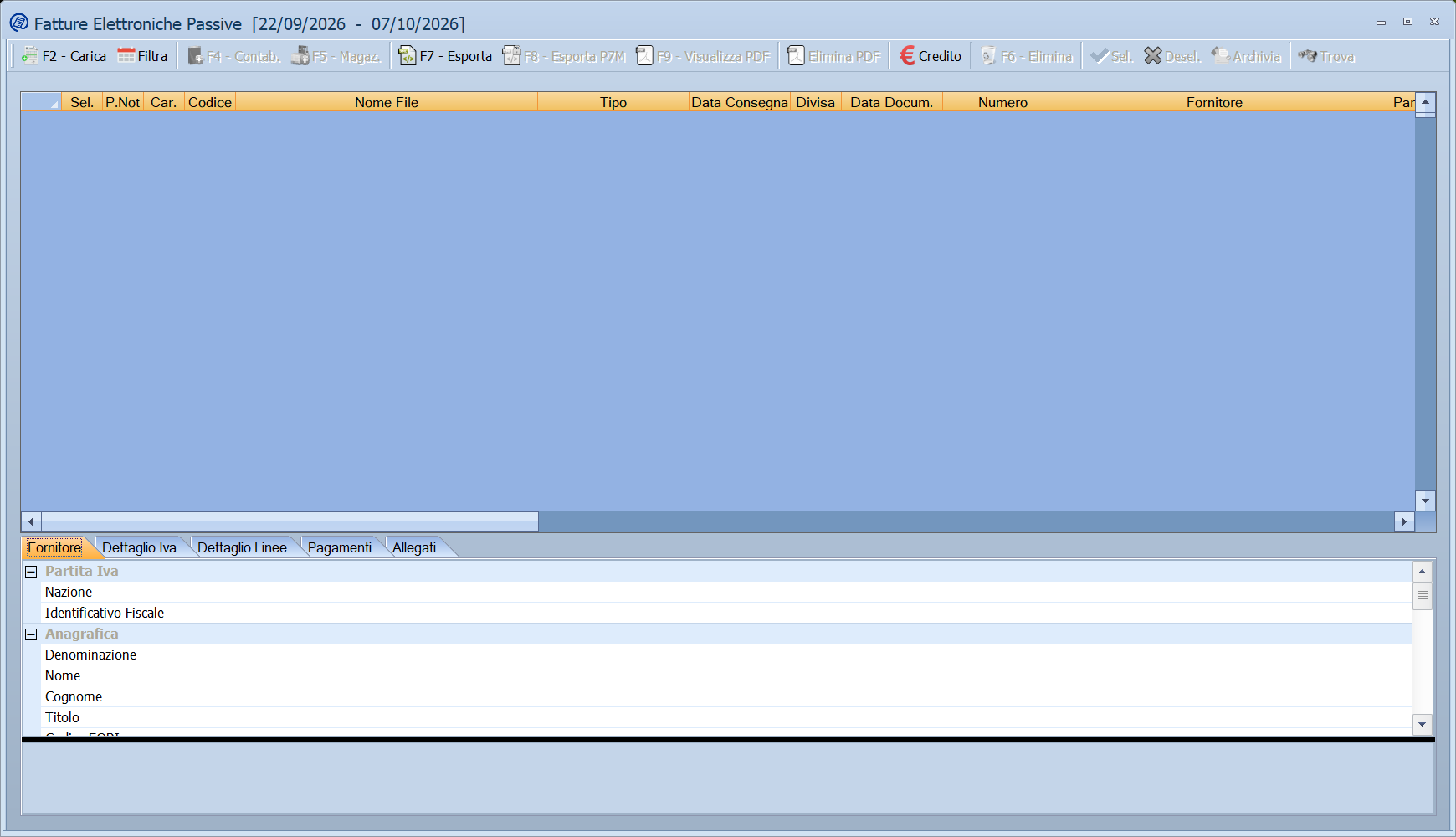
Task: Click the grid's scroll left arrow
Action: 31,521
